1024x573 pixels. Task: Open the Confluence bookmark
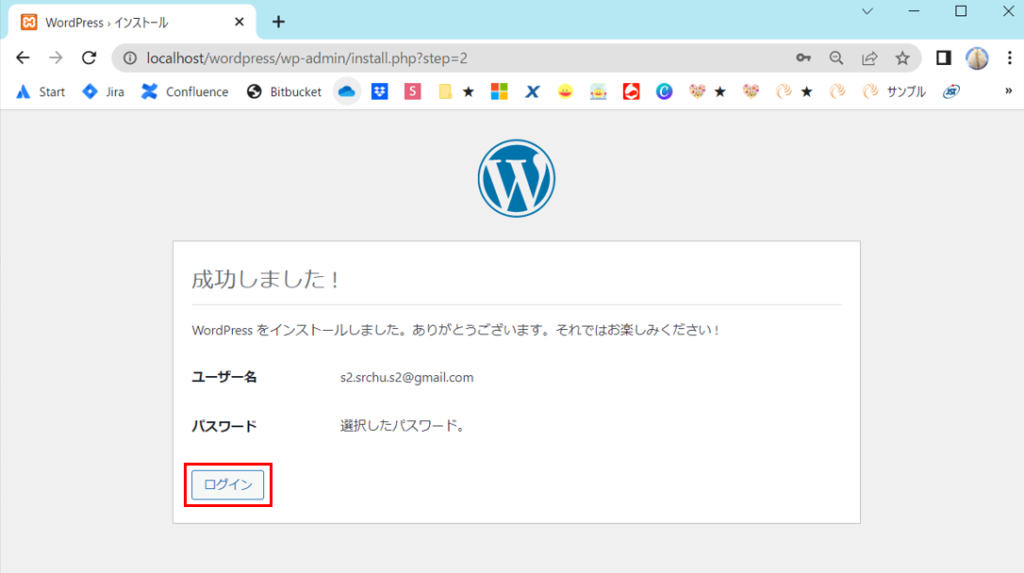[185, 92]
